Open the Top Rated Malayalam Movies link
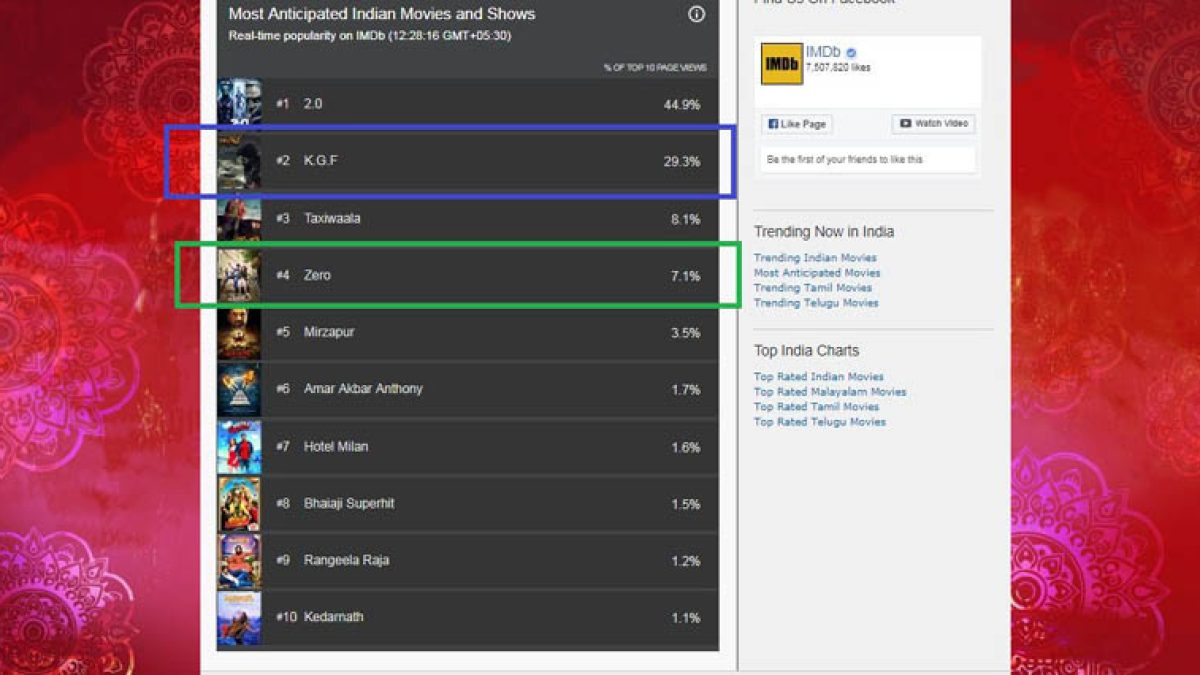Screen dimensions: 1200x675 pyautogui.click(x=830, y=392)
